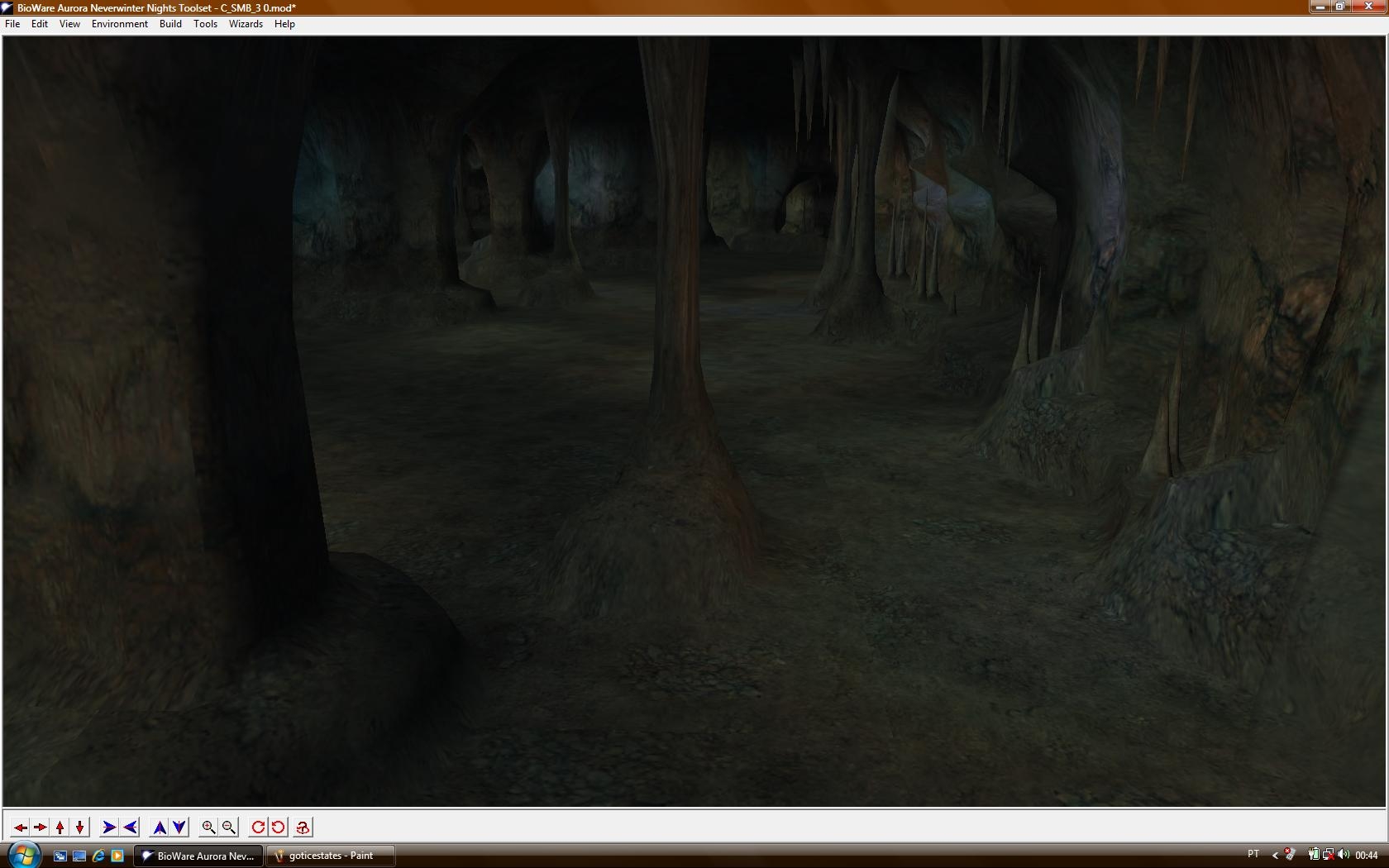
Task: Open the File menu
Action: tap(12, 24)
